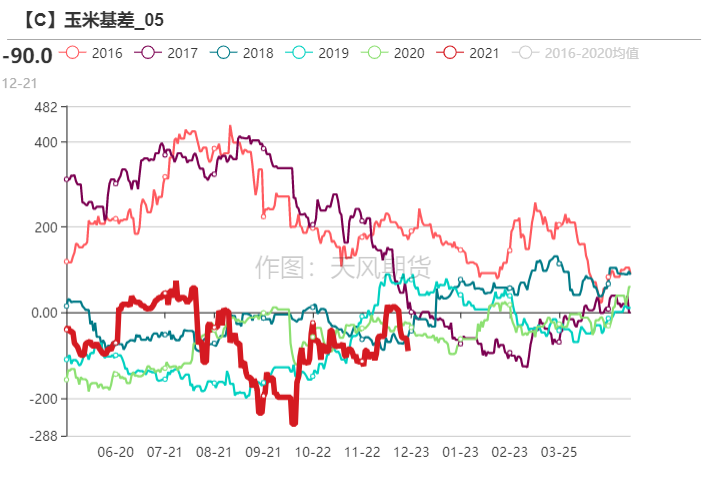The width and height of the screenshot is (707, 481).
Task: Click the 09-21 x-axis tick label
Action: [263, 452]
